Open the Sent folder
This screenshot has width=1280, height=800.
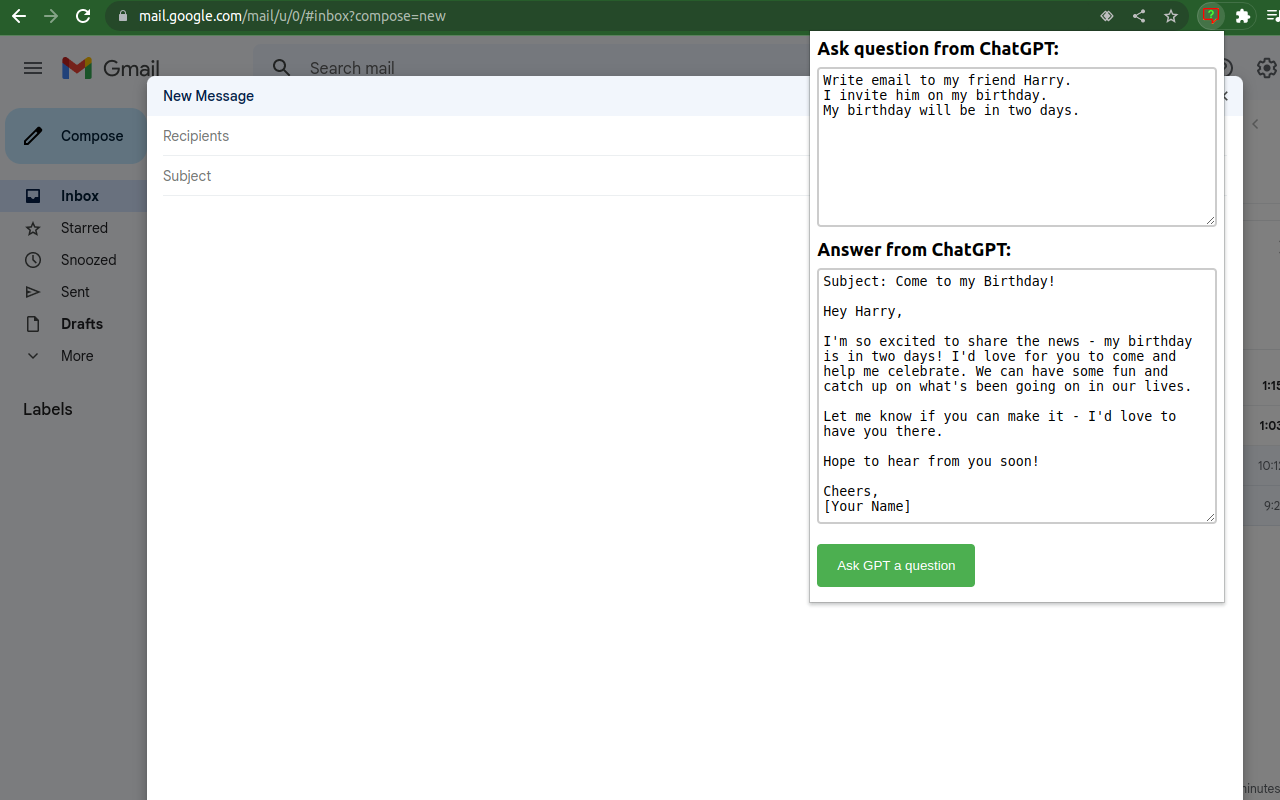click(73, 292)
